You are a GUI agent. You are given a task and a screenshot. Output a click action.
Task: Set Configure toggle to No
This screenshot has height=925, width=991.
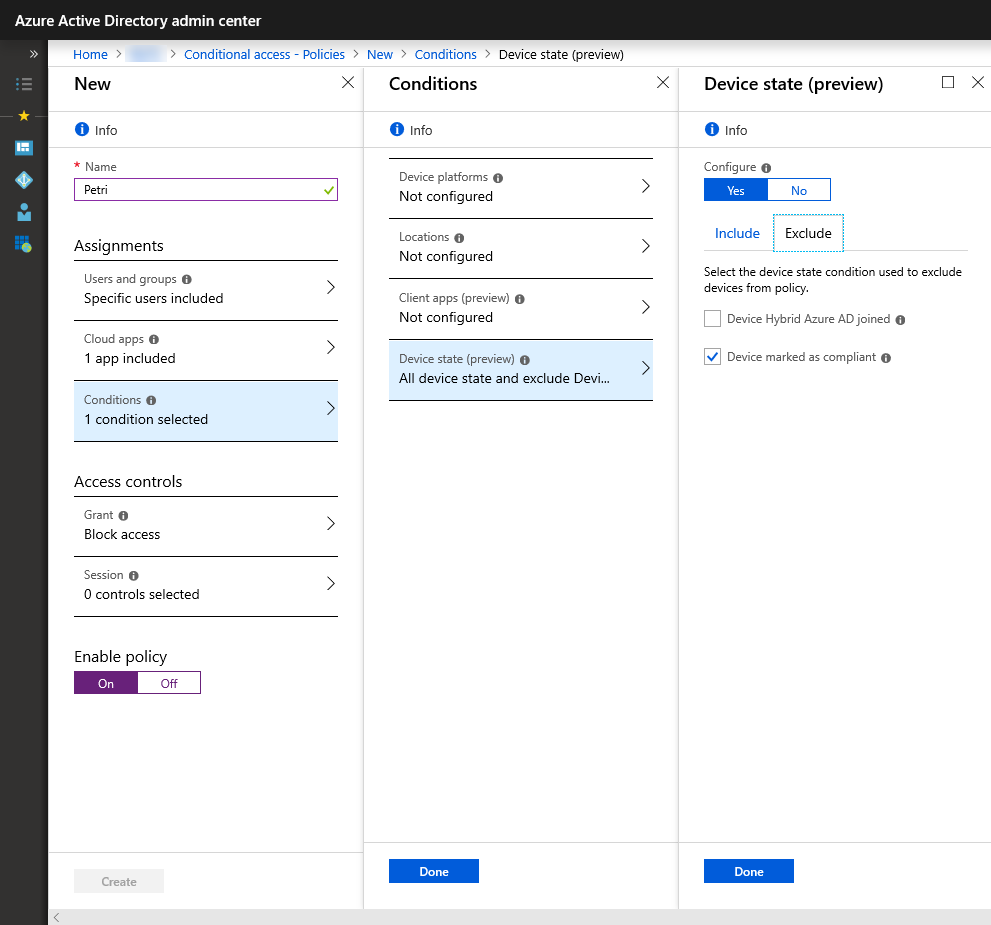pos(798,189)
